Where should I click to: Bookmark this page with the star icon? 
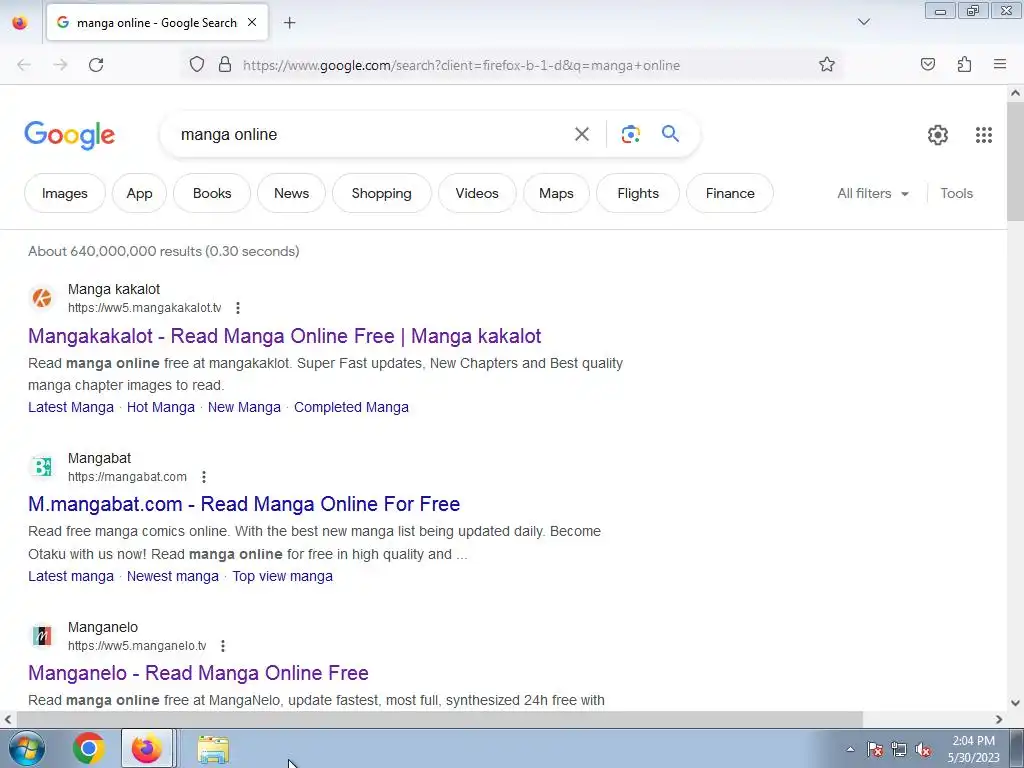827,65
